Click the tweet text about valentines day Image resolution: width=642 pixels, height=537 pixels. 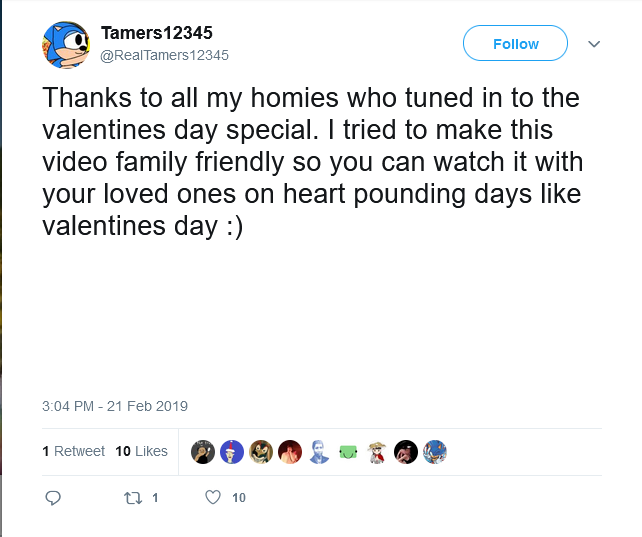[x=310, y=163]
